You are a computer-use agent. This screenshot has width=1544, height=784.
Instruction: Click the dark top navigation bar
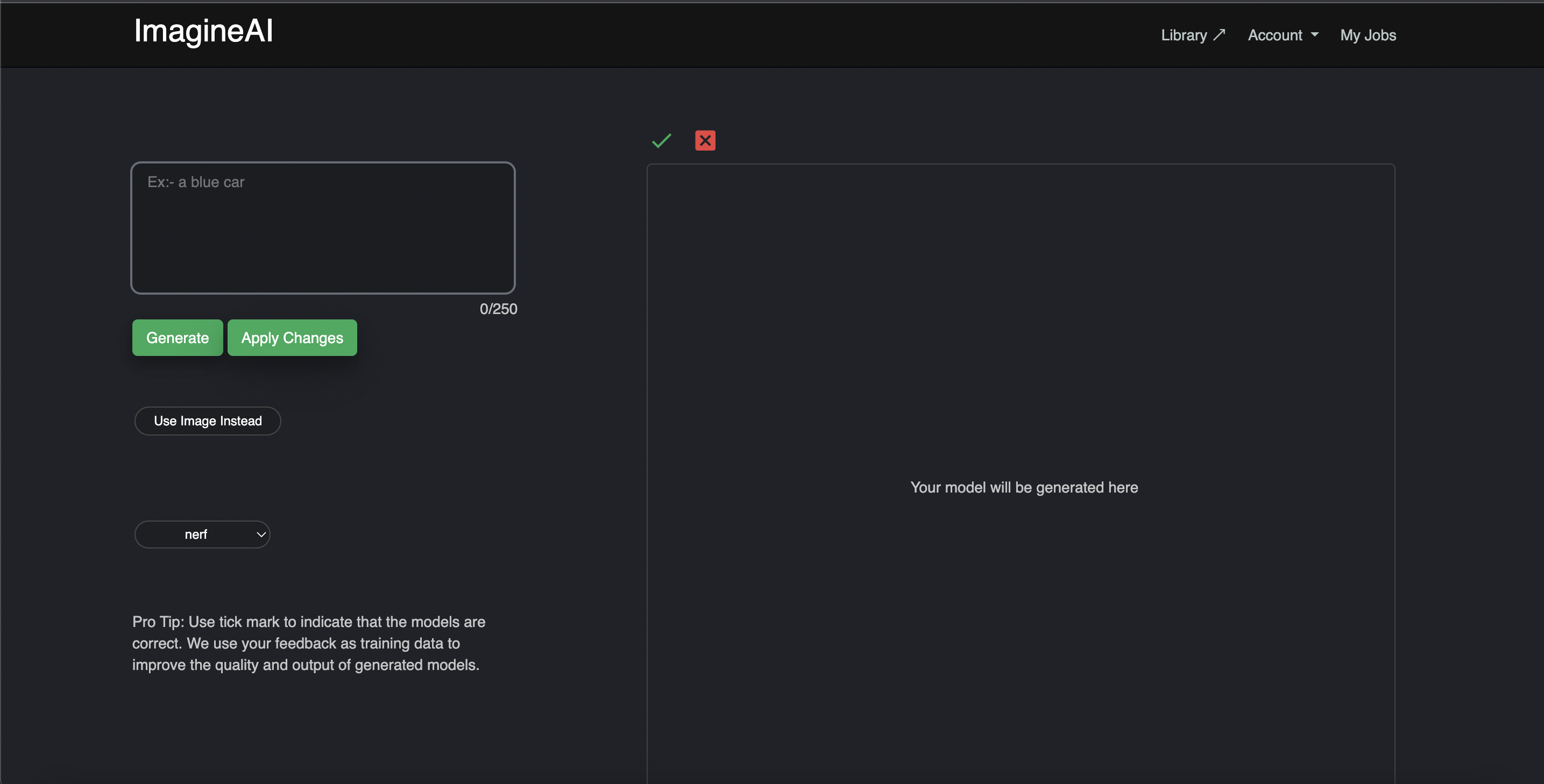click(719, 35)
